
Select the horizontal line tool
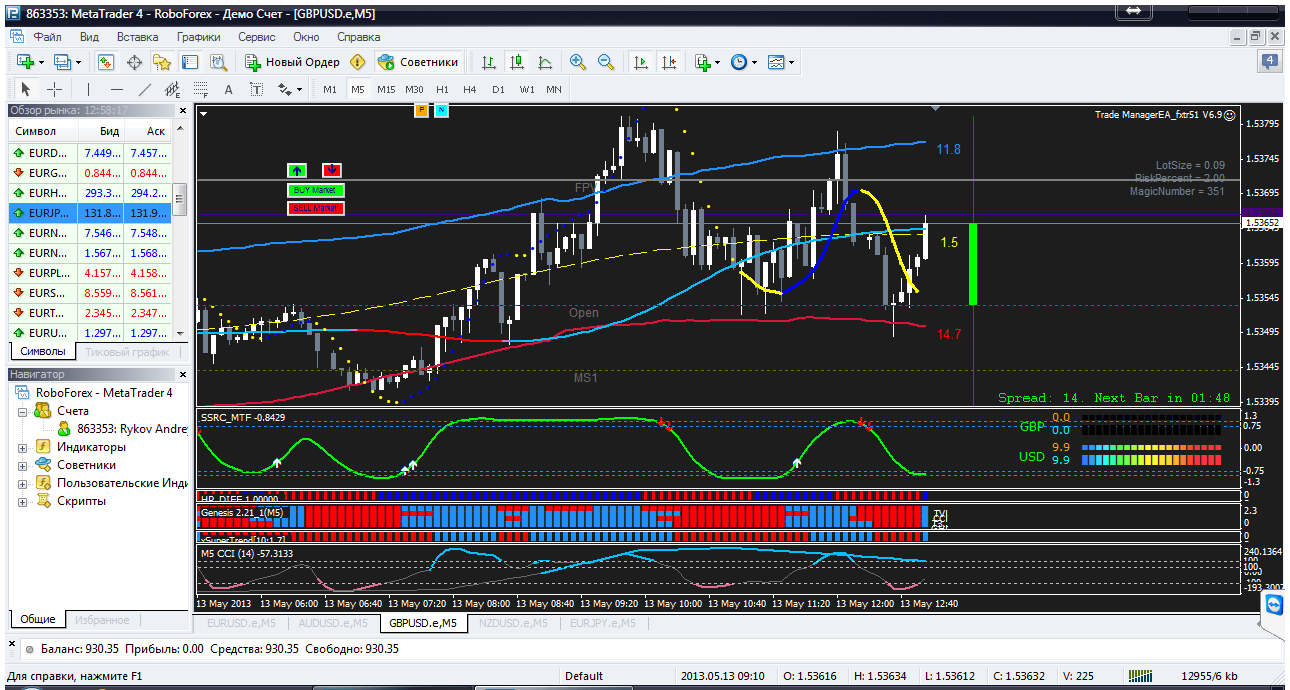click(x=116, y=89)
